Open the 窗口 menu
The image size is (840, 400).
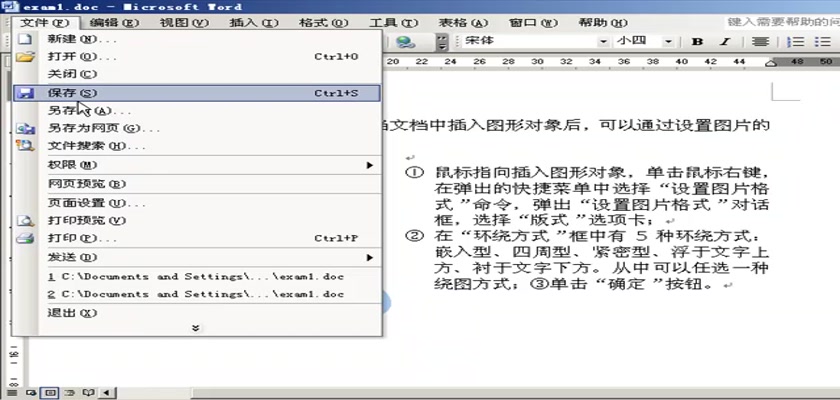click(534, 22)
